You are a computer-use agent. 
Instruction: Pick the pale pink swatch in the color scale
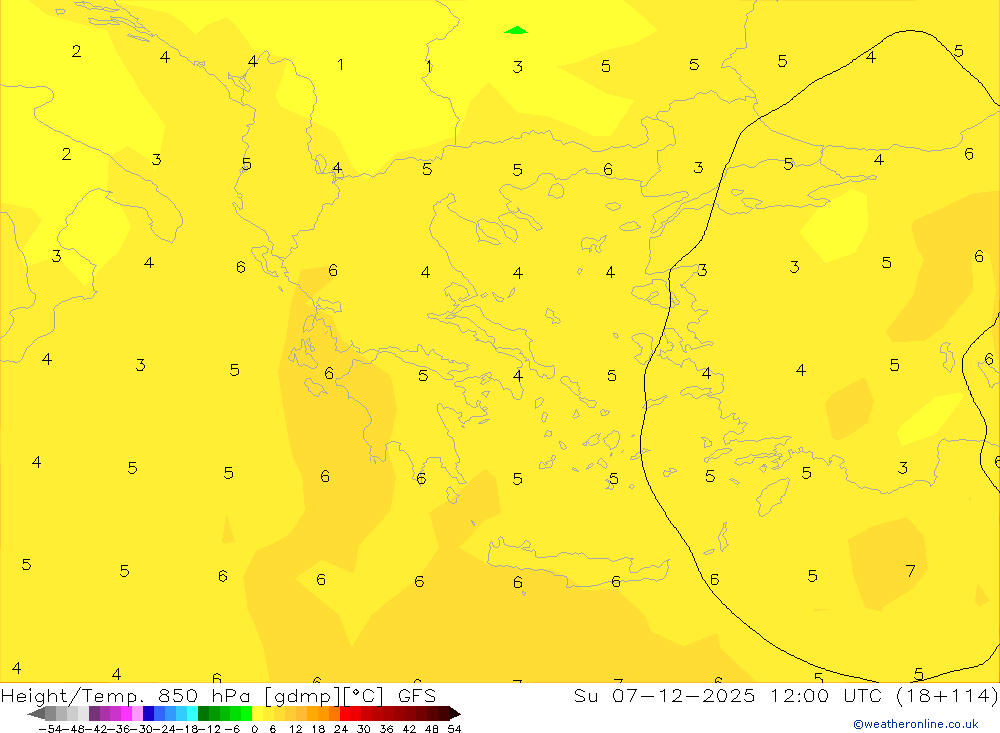click(137, 714)
